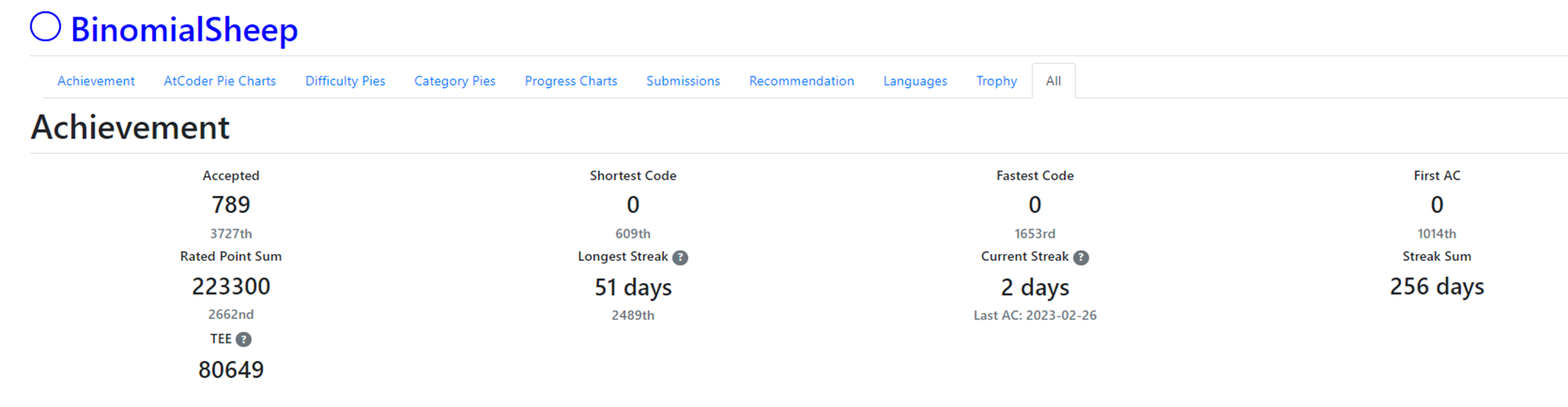Show the Progress Charts tab
1568x407 pixels.
[x=570, y=81]
